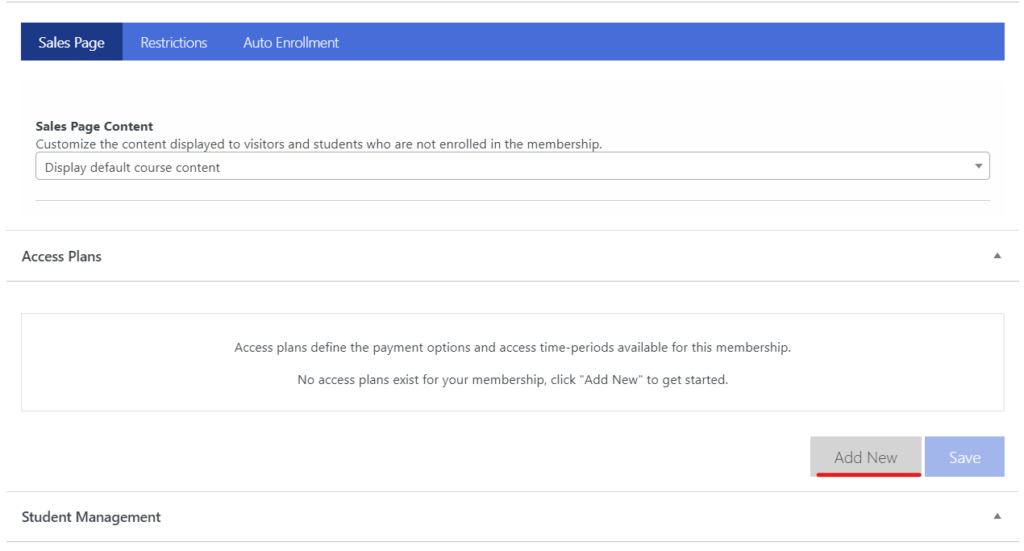This screenshot has height=551, width=1024.
Task: Open the Auto Enrollment tab
Action: (x=291, y=42)
